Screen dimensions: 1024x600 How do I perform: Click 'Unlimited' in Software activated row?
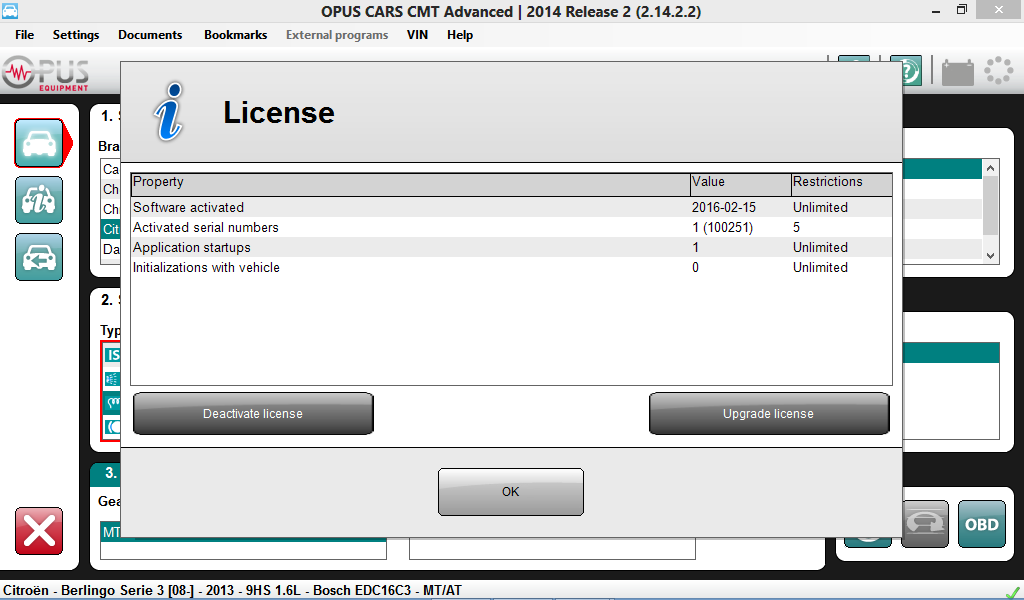pyautogui.click(x=820, y=208)
